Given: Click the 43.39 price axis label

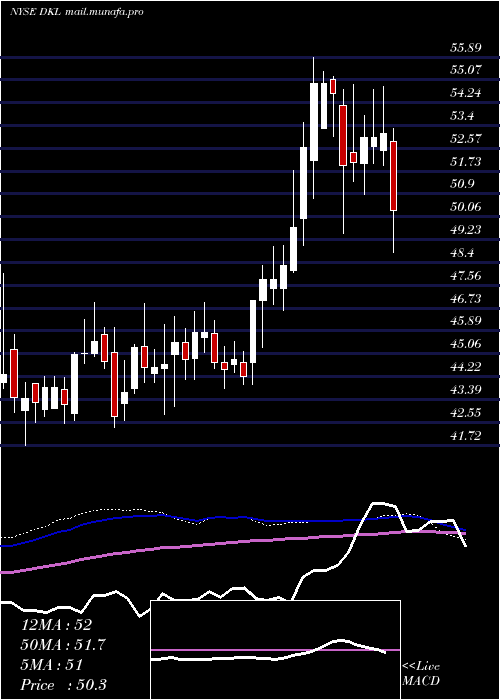Looking at the screenshot, I should (x=466, y=390).
